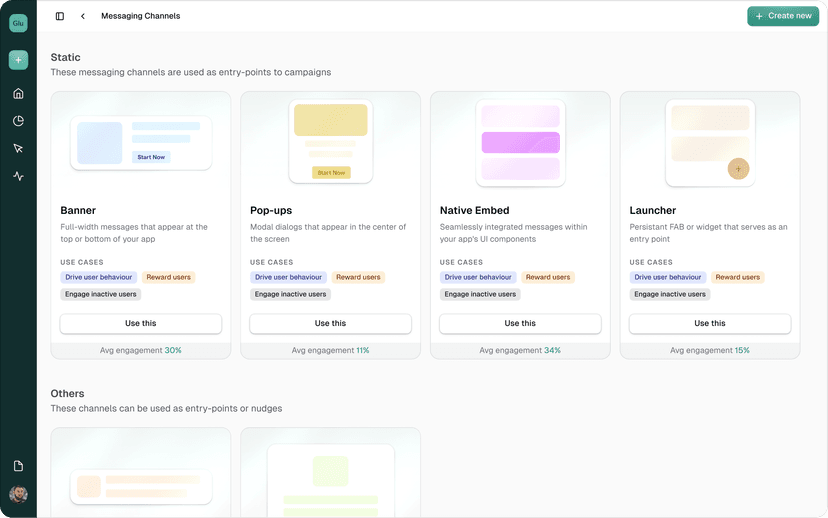Click the Others section heading

68,394
